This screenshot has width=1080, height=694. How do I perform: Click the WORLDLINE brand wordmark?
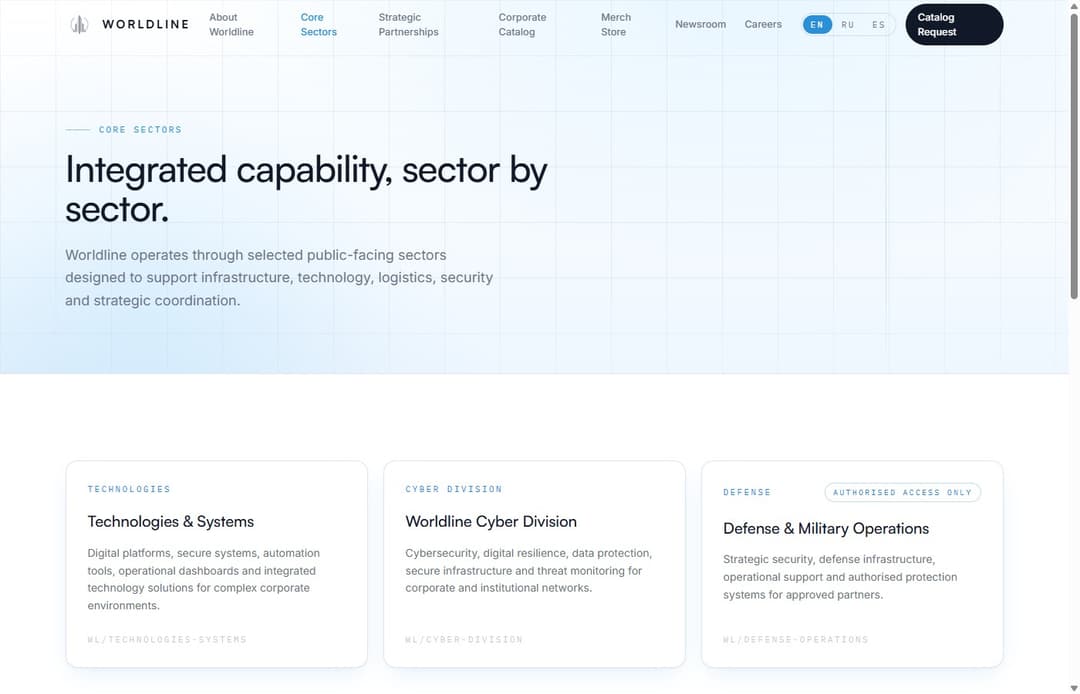click(145, 25)
